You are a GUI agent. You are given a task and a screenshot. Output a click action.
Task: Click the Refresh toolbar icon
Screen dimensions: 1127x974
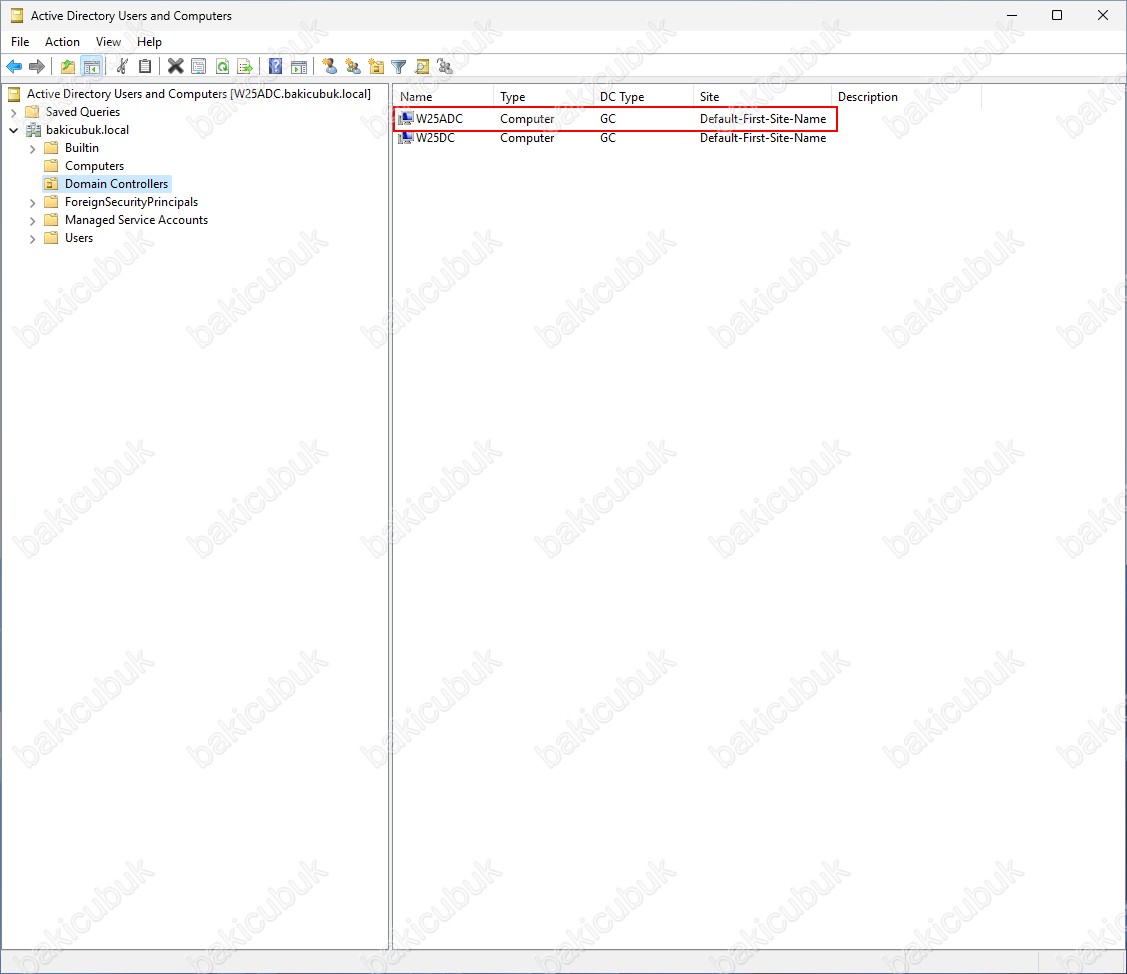tap(223, 67)
